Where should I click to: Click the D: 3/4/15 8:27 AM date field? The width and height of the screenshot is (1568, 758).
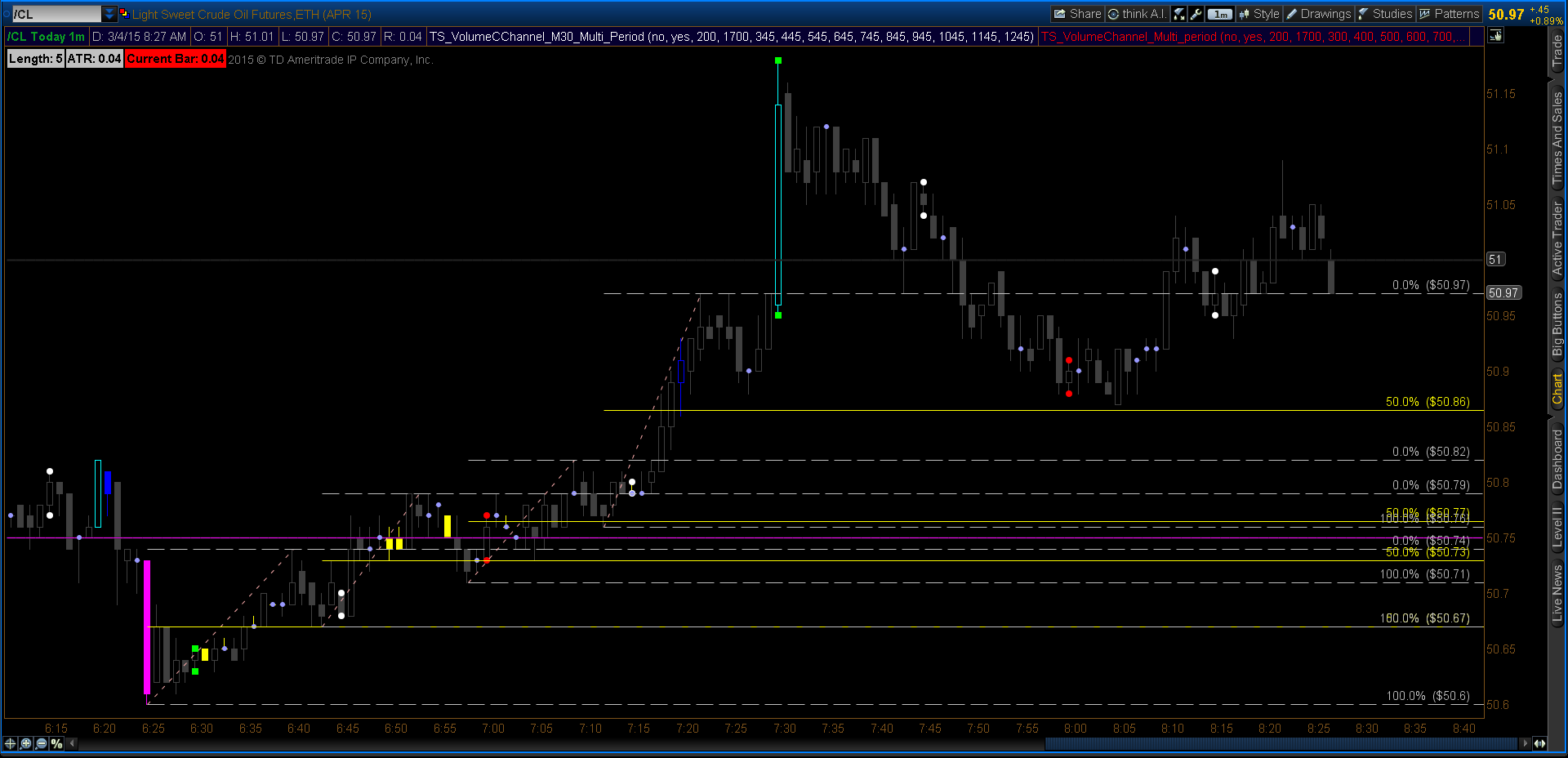[140, 37]
